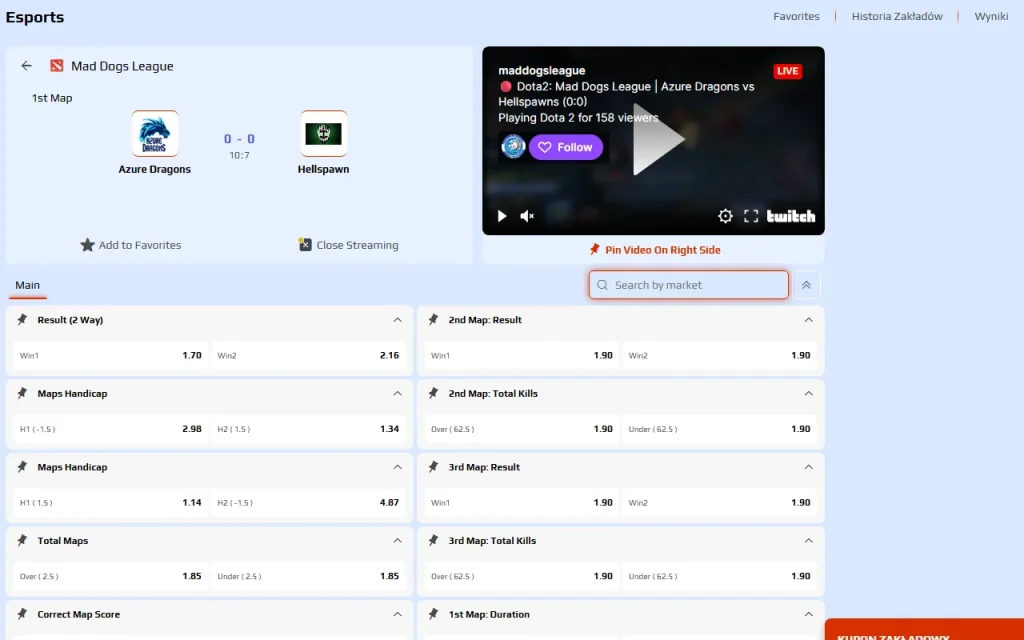The image size is (1024, 640).
Task: Pick Over (2.5) in Total Maps
Action: coord(110,576)
